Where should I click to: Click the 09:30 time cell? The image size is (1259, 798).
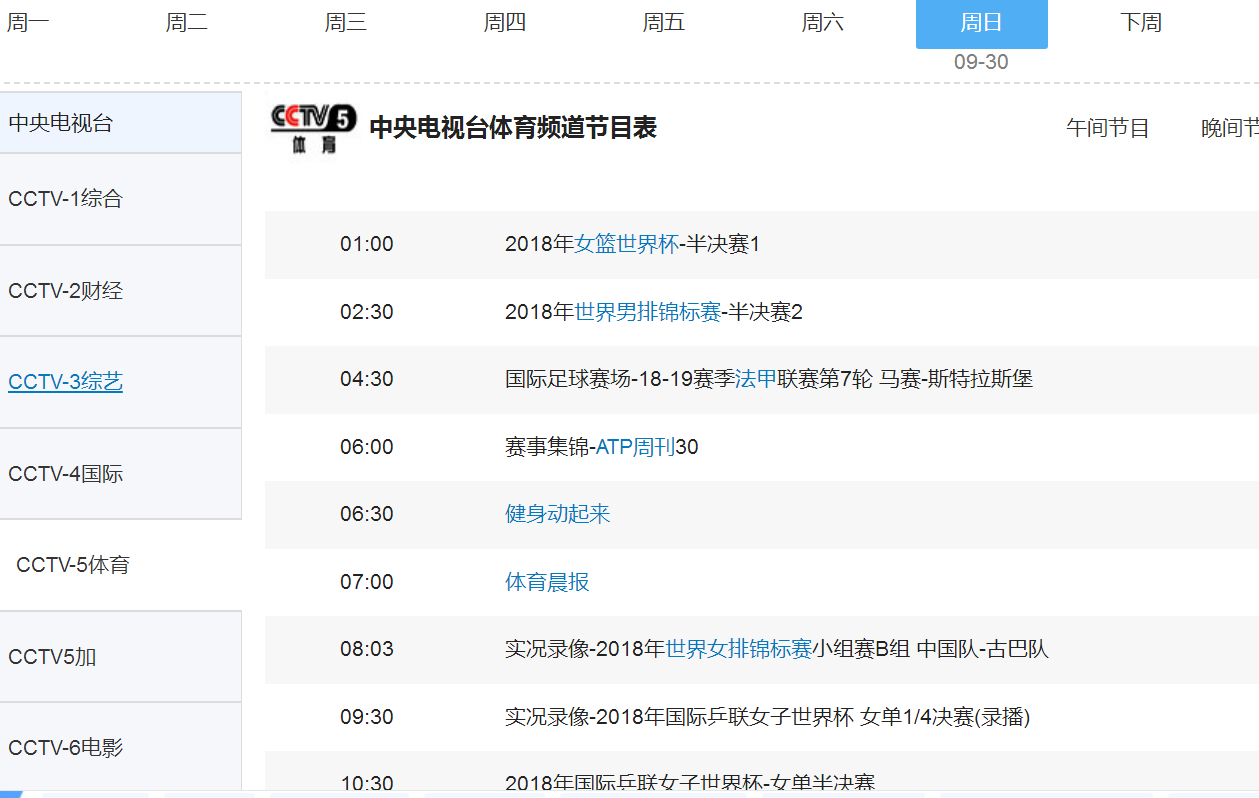coord(367,717)
